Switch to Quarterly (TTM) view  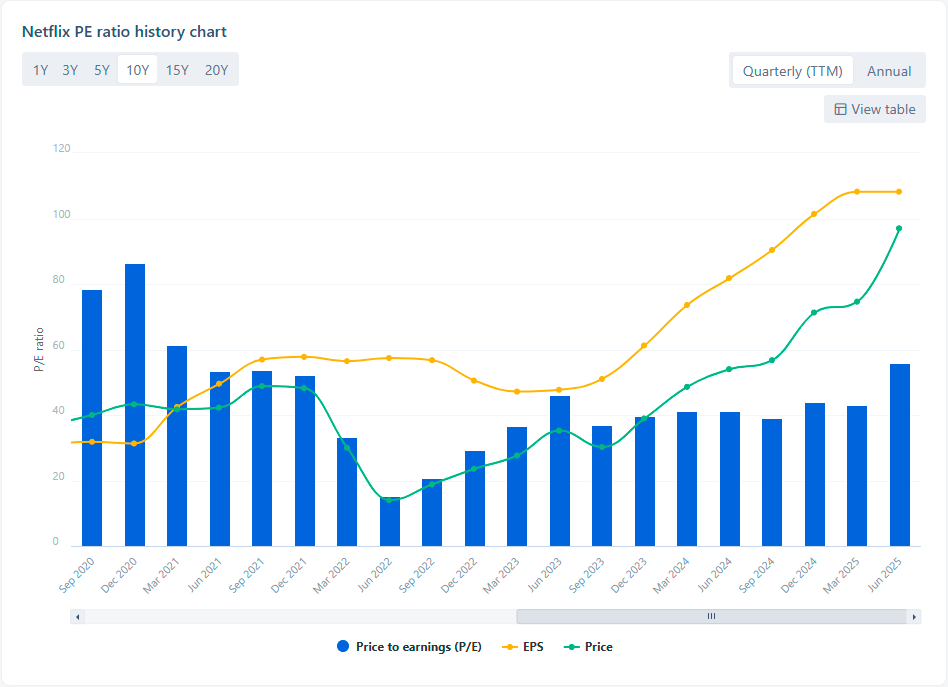(793, 71)
